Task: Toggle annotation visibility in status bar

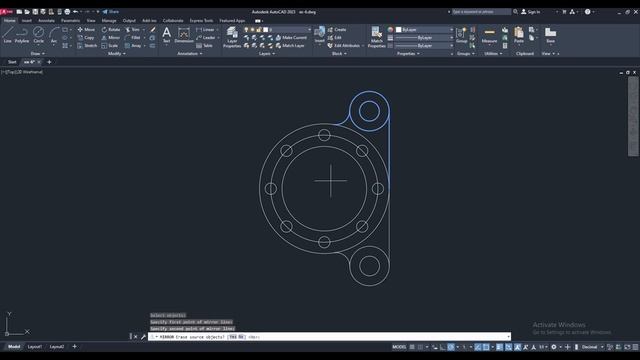Action: click(x=518, y=347)
